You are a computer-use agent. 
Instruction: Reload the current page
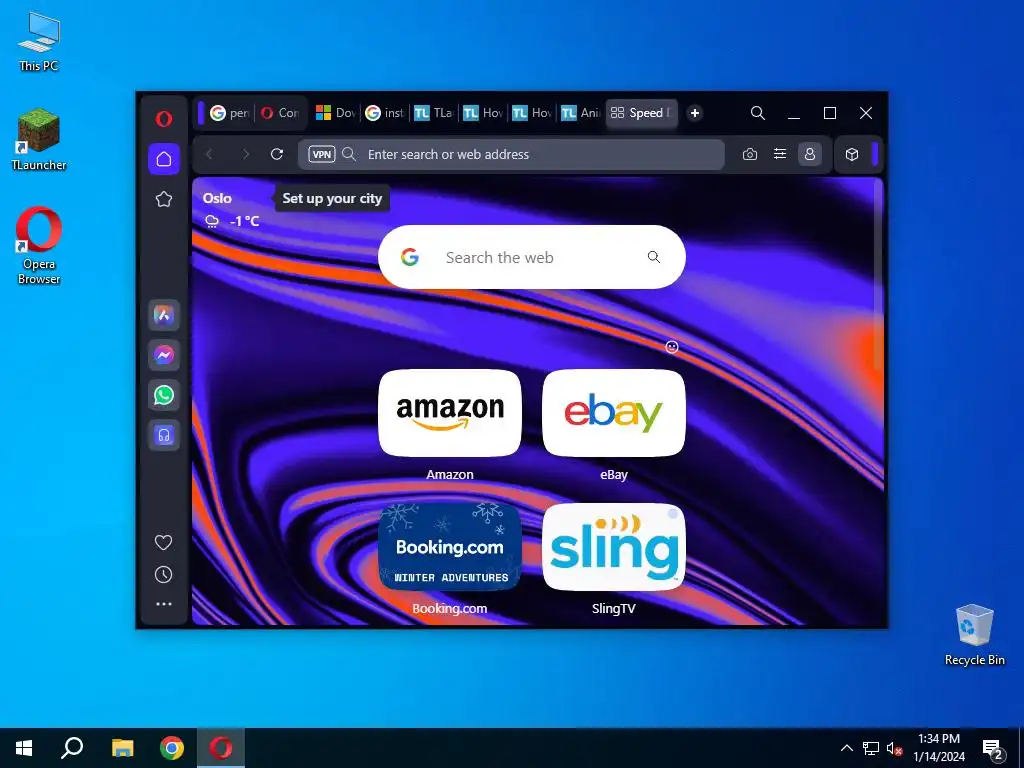(277, 154)
